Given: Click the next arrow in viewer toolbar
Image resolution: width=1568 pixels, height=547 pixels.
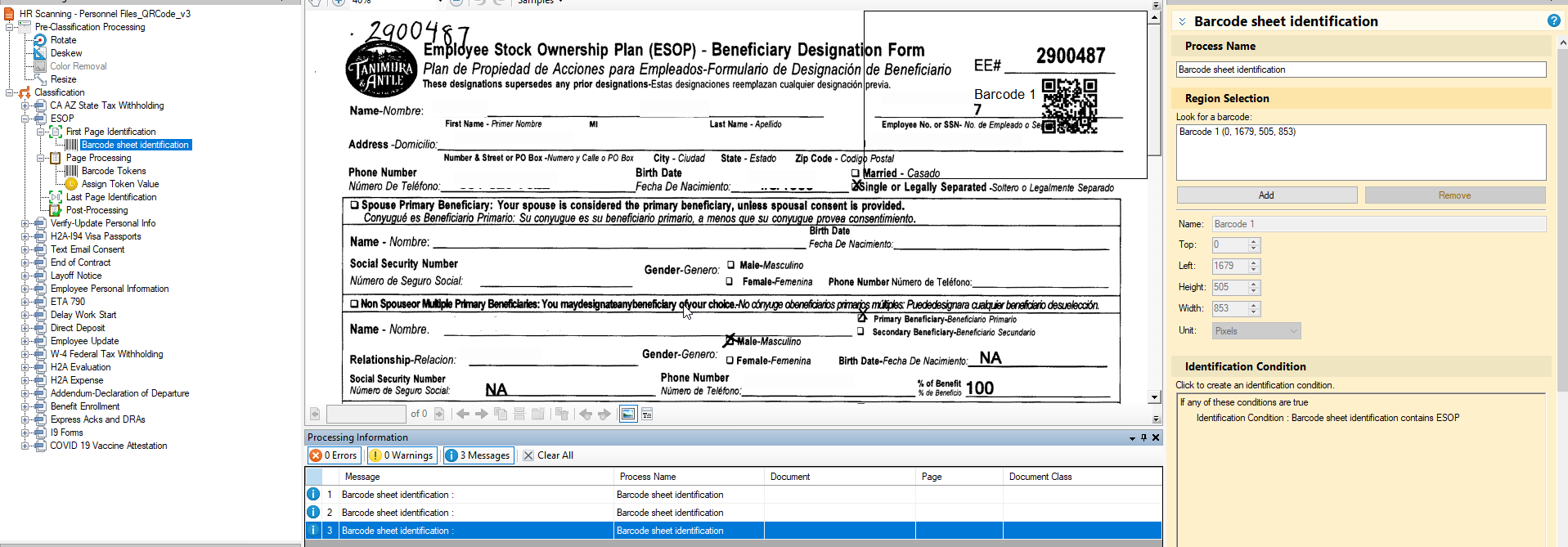Looking at the screenshot, I should 482,415.
